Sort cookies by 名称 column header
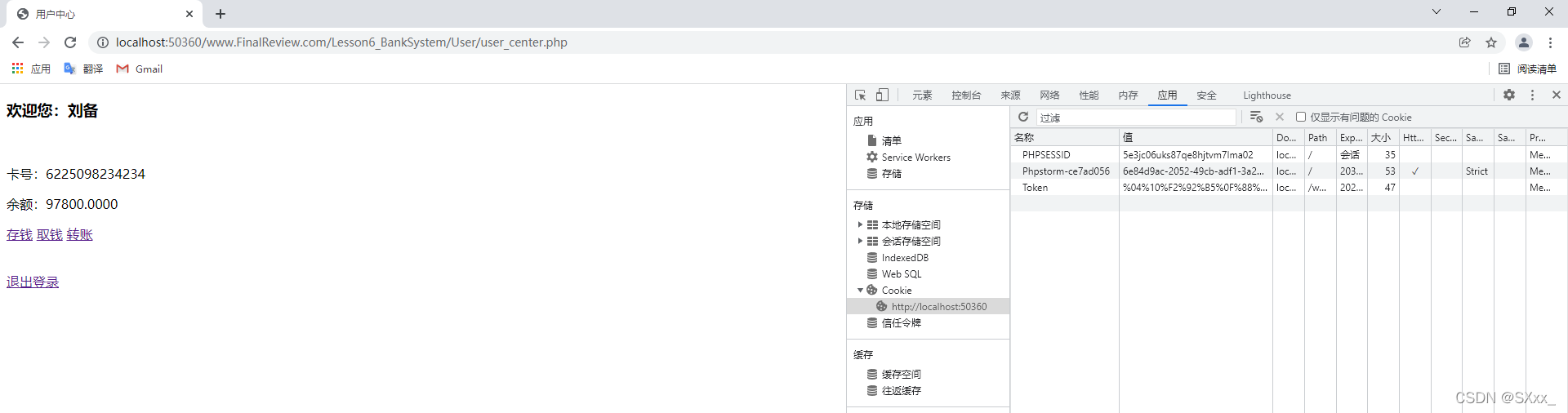 pyautogui.click(x=1065, y=137)
